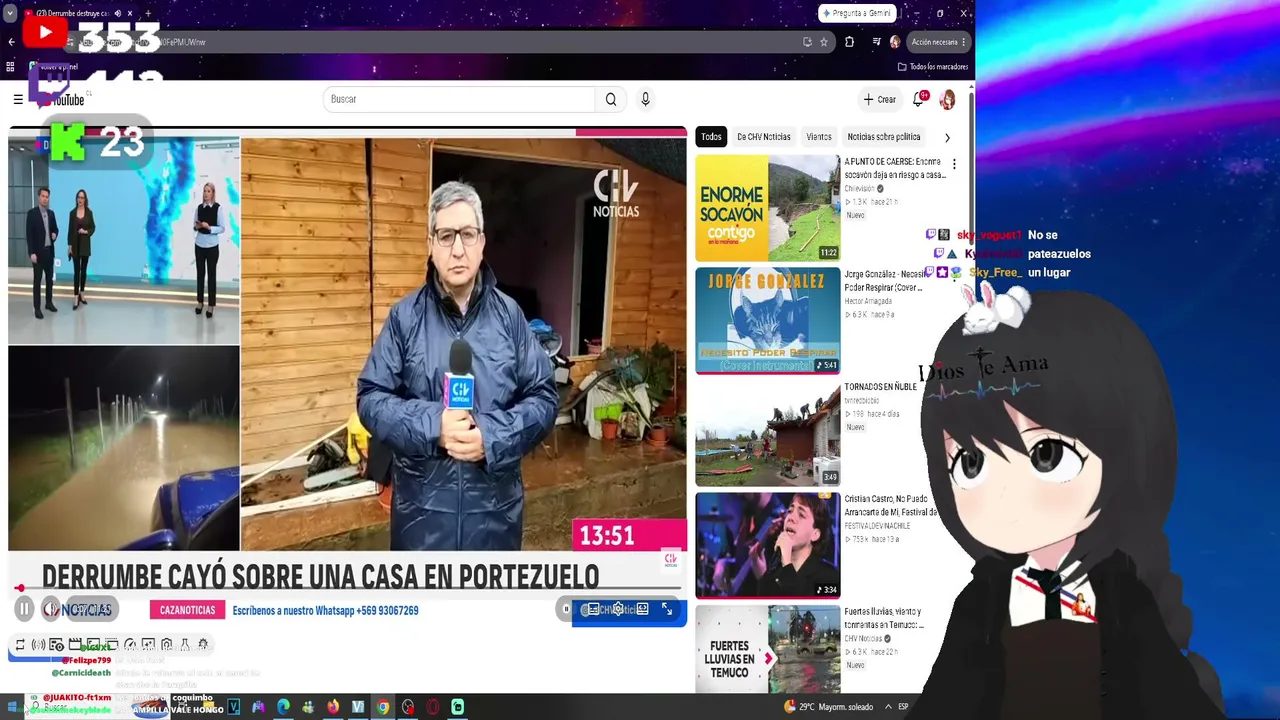Open Chrome media controls icon

point(876,42)
